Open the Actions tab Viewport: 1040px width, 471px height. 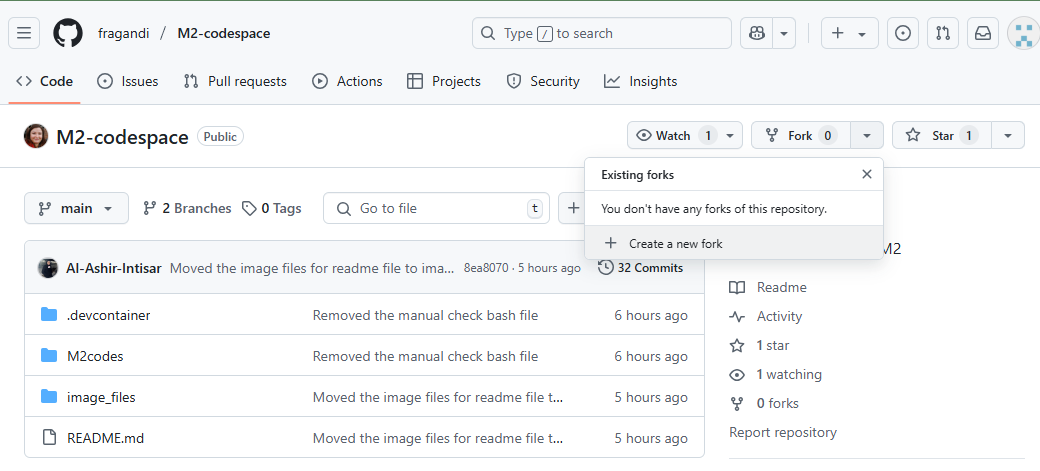click(347, 81)
